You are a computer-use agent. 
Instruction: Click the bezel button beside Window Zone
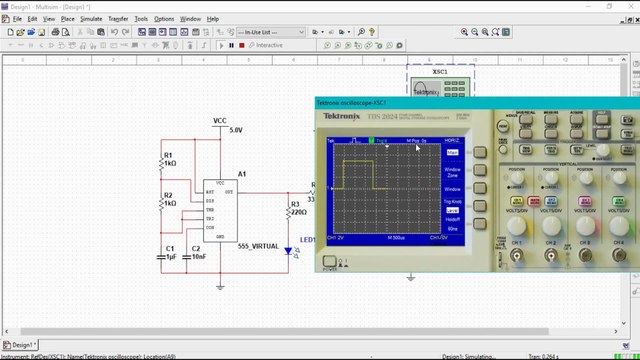click(480, 170)
